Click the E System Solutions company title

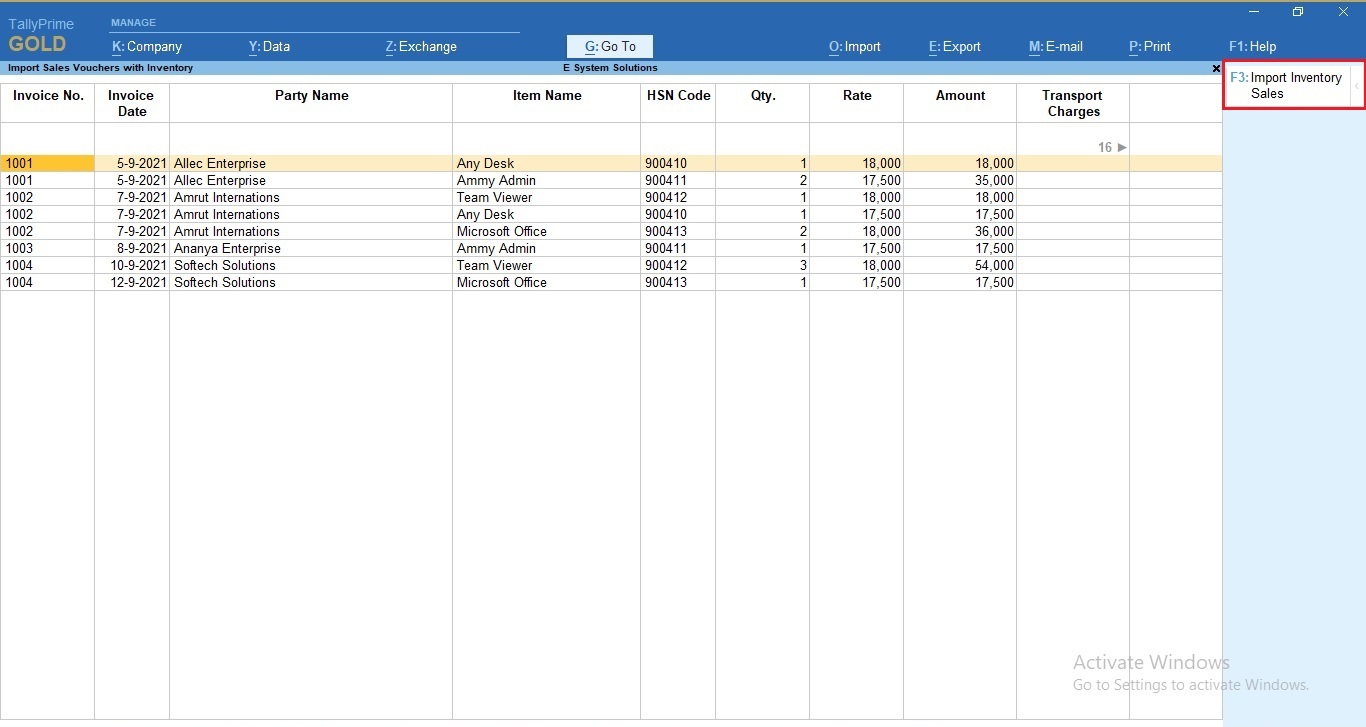coord(610,67)
